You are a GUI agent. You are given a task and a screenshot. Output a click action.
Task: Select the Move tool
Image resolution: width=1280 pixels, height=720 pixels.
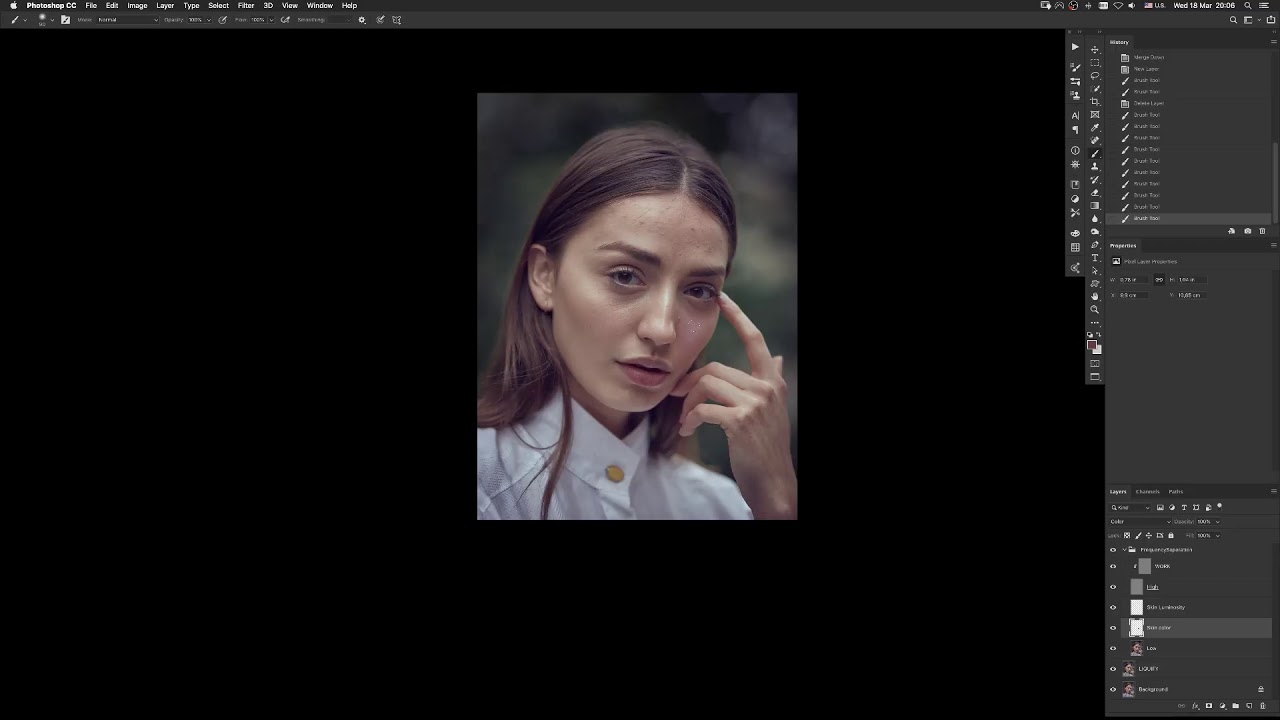click(x=1095, y=49)
